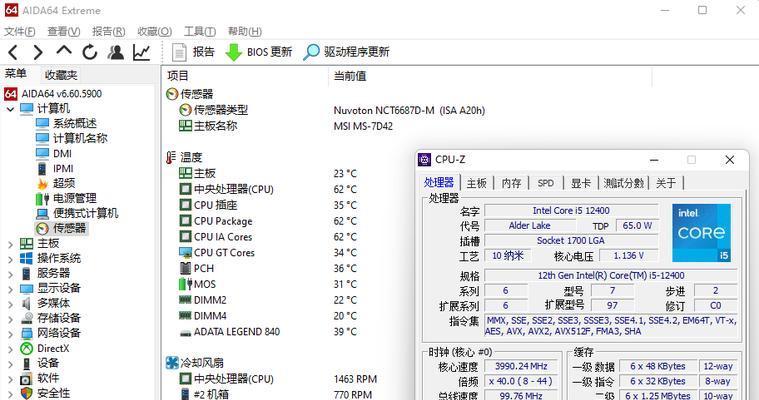
Task: Select the 主板名称 row
Action: click(286, 126)
